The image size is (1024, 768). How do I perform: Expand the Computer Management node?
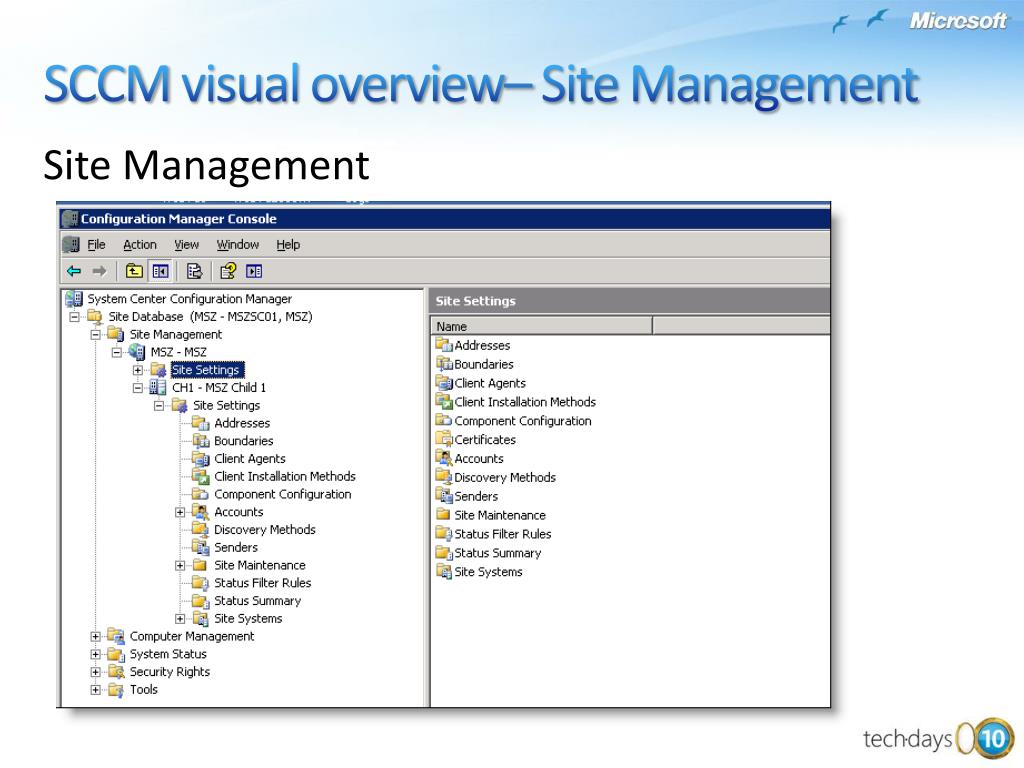tap(95, 637)
